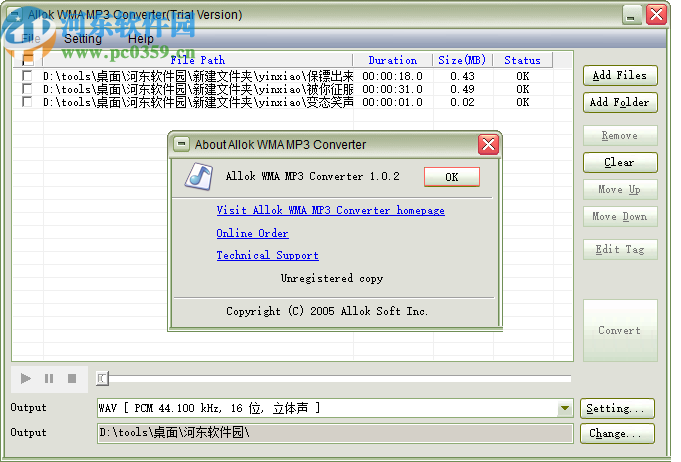
Task: Toggle the select-all checkbox in list header
Action: [27, 59]
